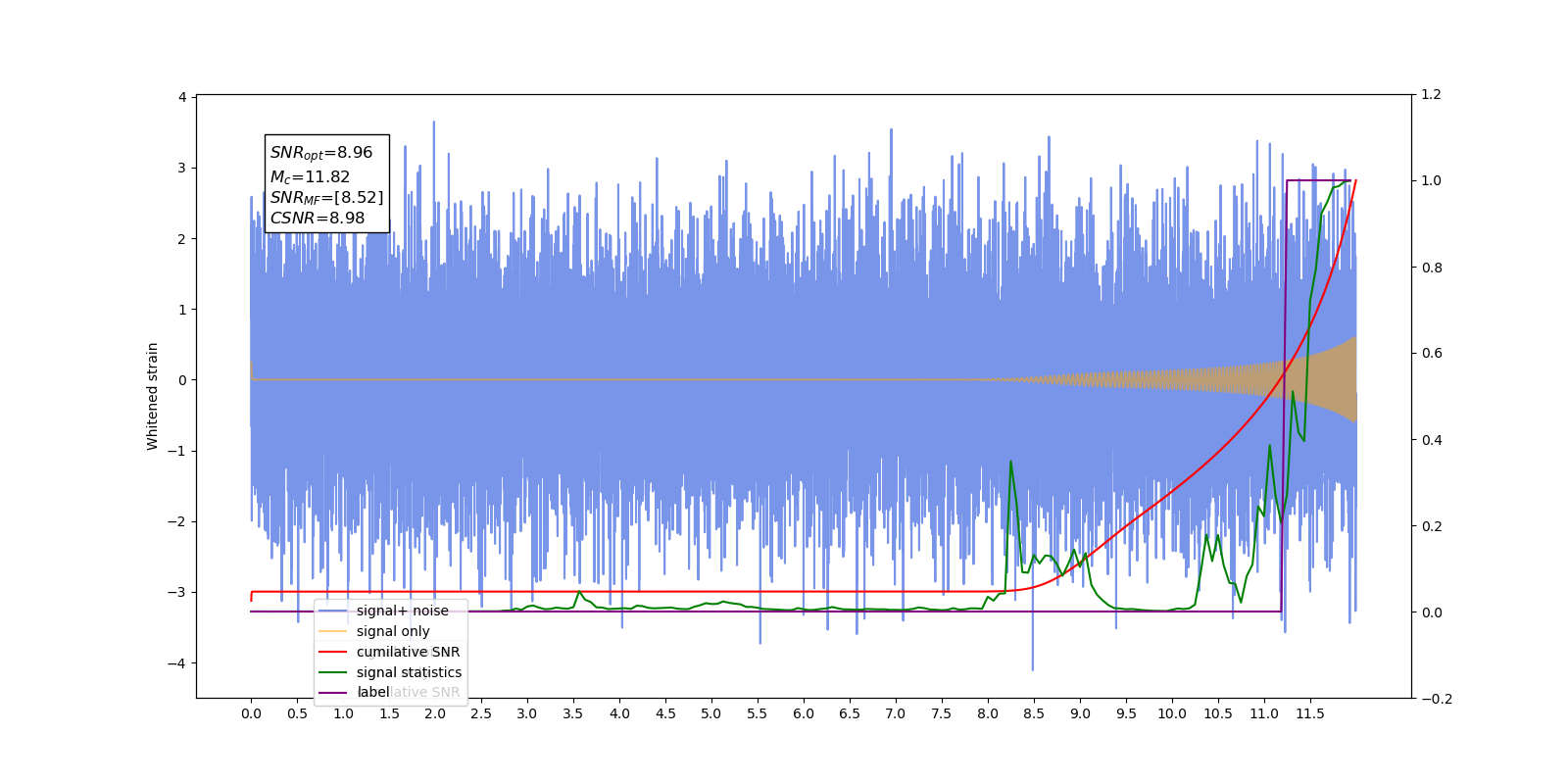Click x-axis tick label 10.0
Screen dimensions: 1568x784
(1172, 713)
